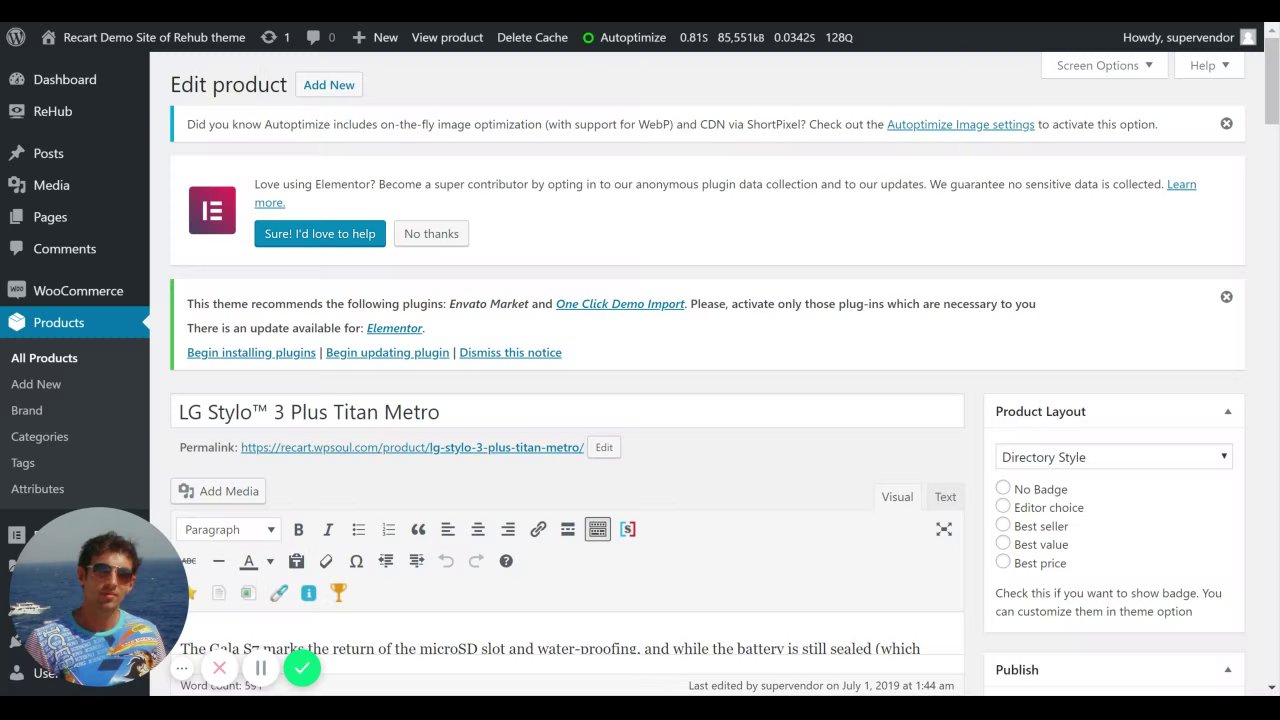The width and height of the screenshot is (1280, 720).
Task: Open the Brand submenu item
Action: coord(27,410)
